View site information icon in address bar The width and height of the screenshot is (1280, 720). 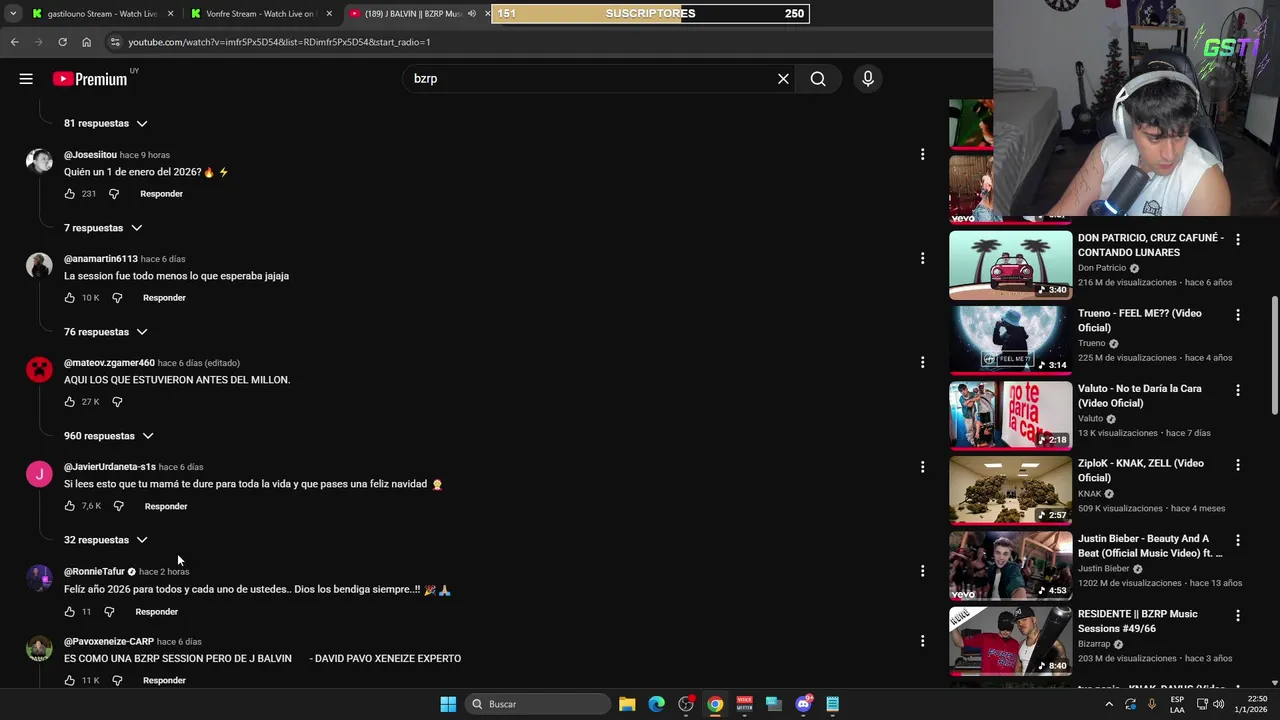pyautogui.click(x=115, y=42)
